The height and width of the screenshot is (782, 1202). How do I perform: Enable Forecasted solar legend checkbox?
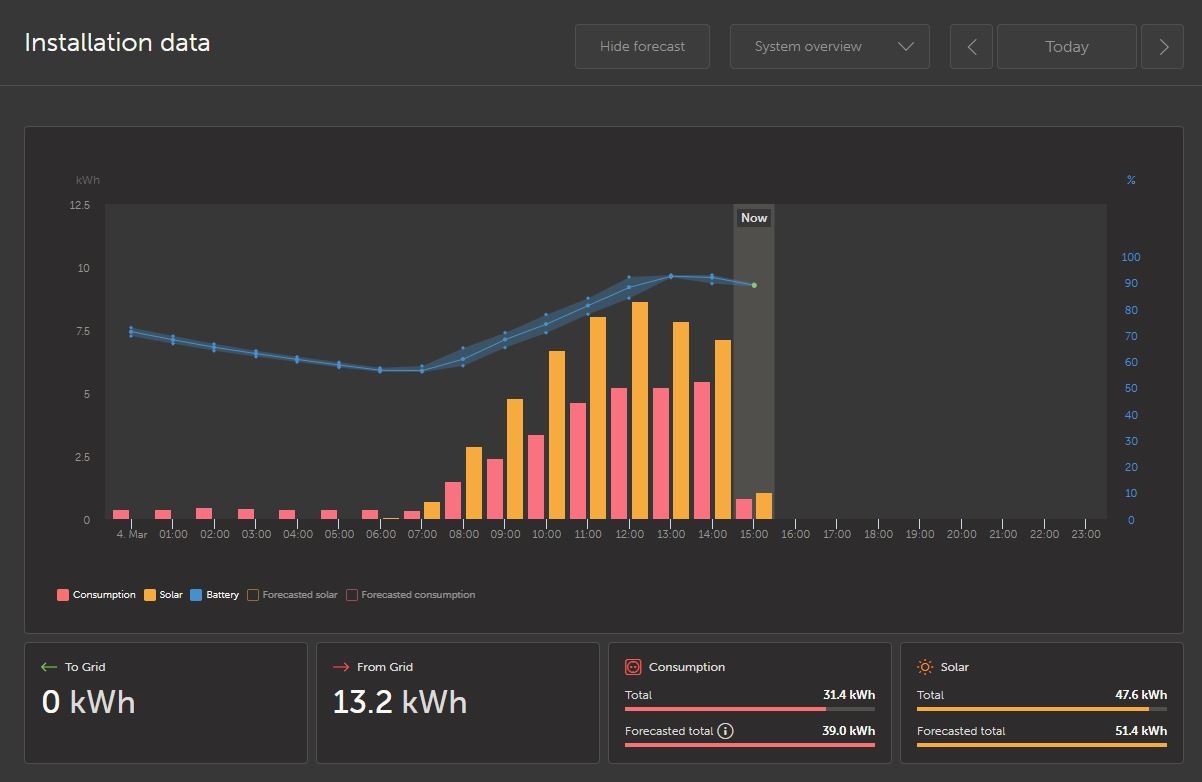253,595
